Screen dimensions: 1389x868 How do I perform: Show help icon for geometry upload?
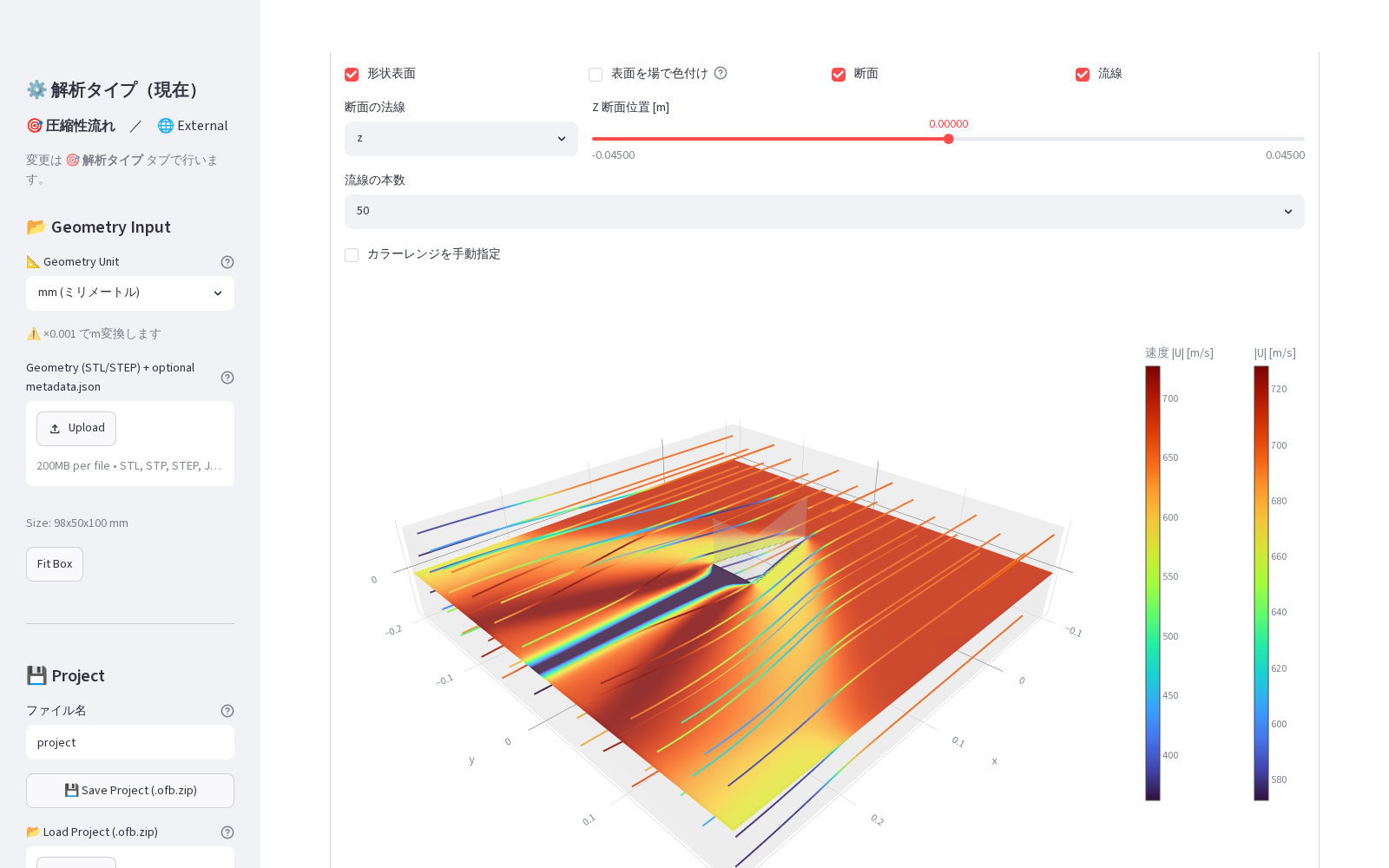click(x=227, y=378)
